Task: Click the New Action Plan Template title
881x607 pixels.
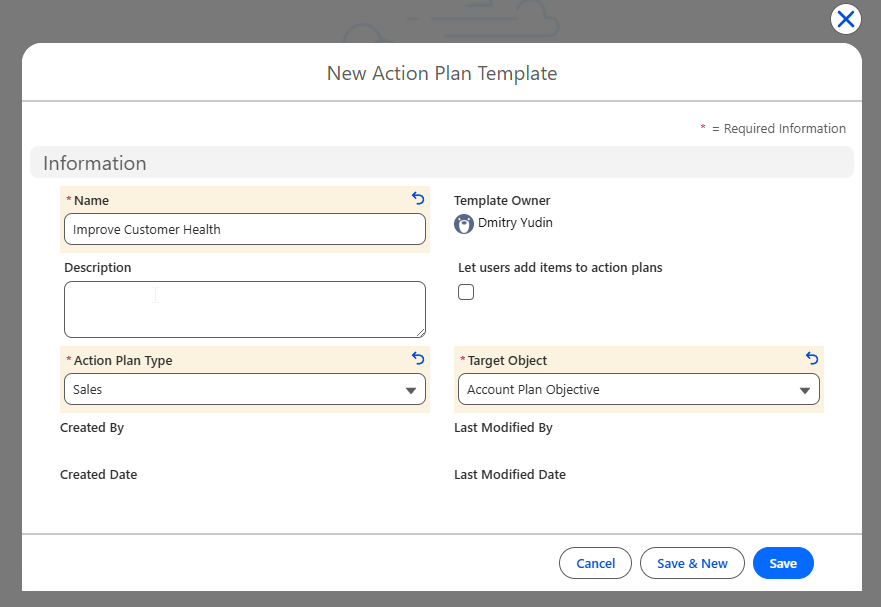Action: coord(441,73)
